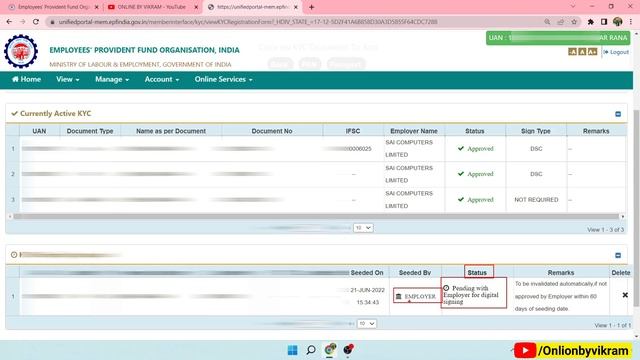640x360 pixels.
Task: Open the browser zoom magnifier icon
Action: click(547, 22)
